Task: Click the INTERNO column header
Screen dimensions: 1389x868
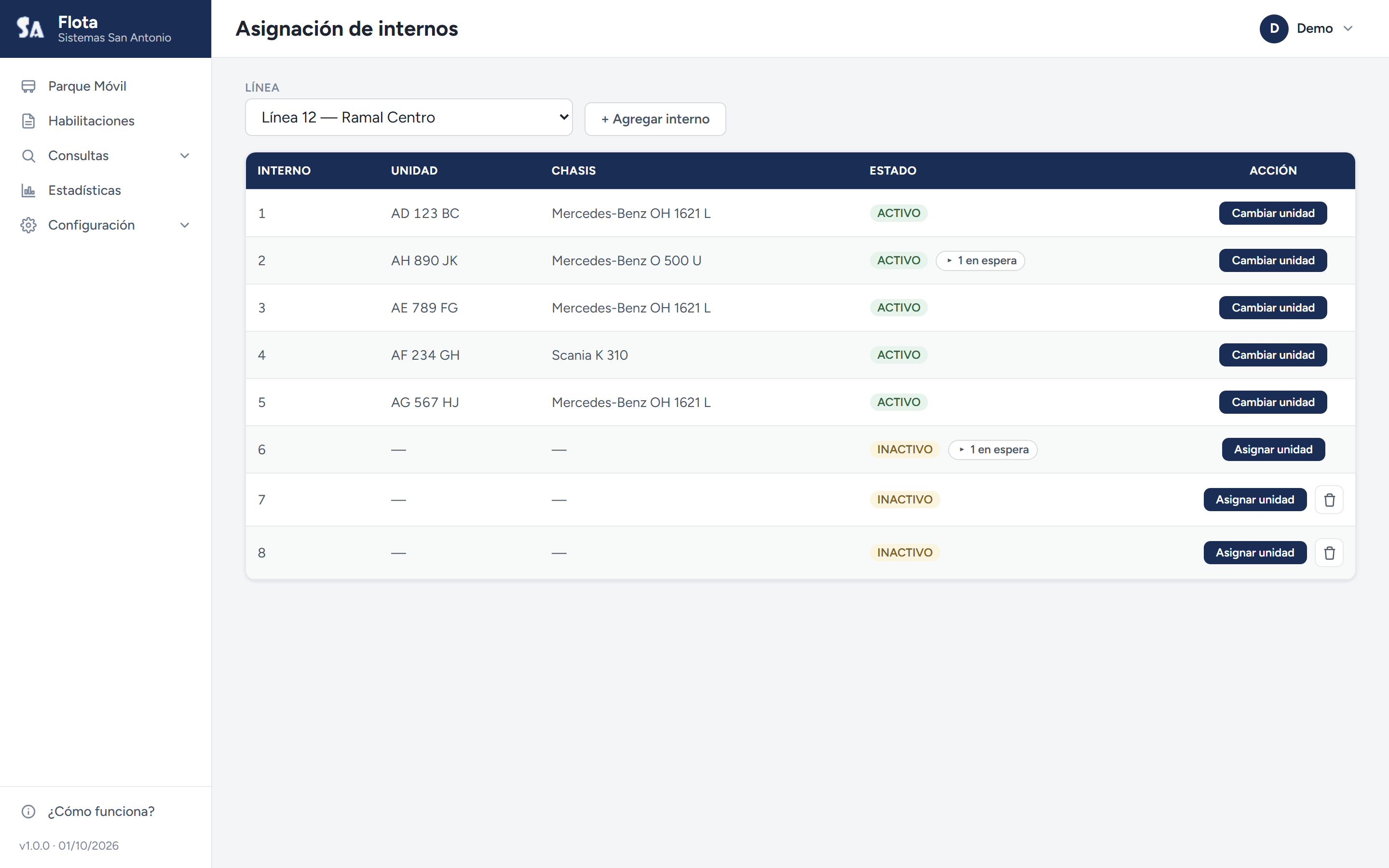Action: click(x=284, y=171)
